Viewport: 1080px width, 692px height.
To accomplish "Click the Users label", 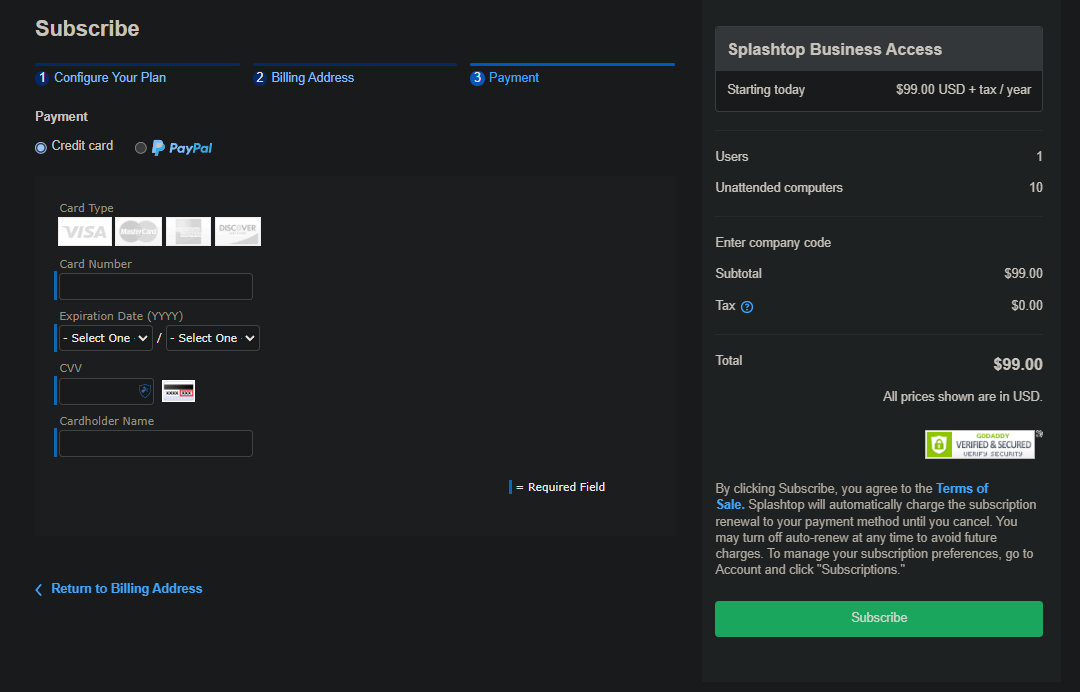I will coord(731,156).
